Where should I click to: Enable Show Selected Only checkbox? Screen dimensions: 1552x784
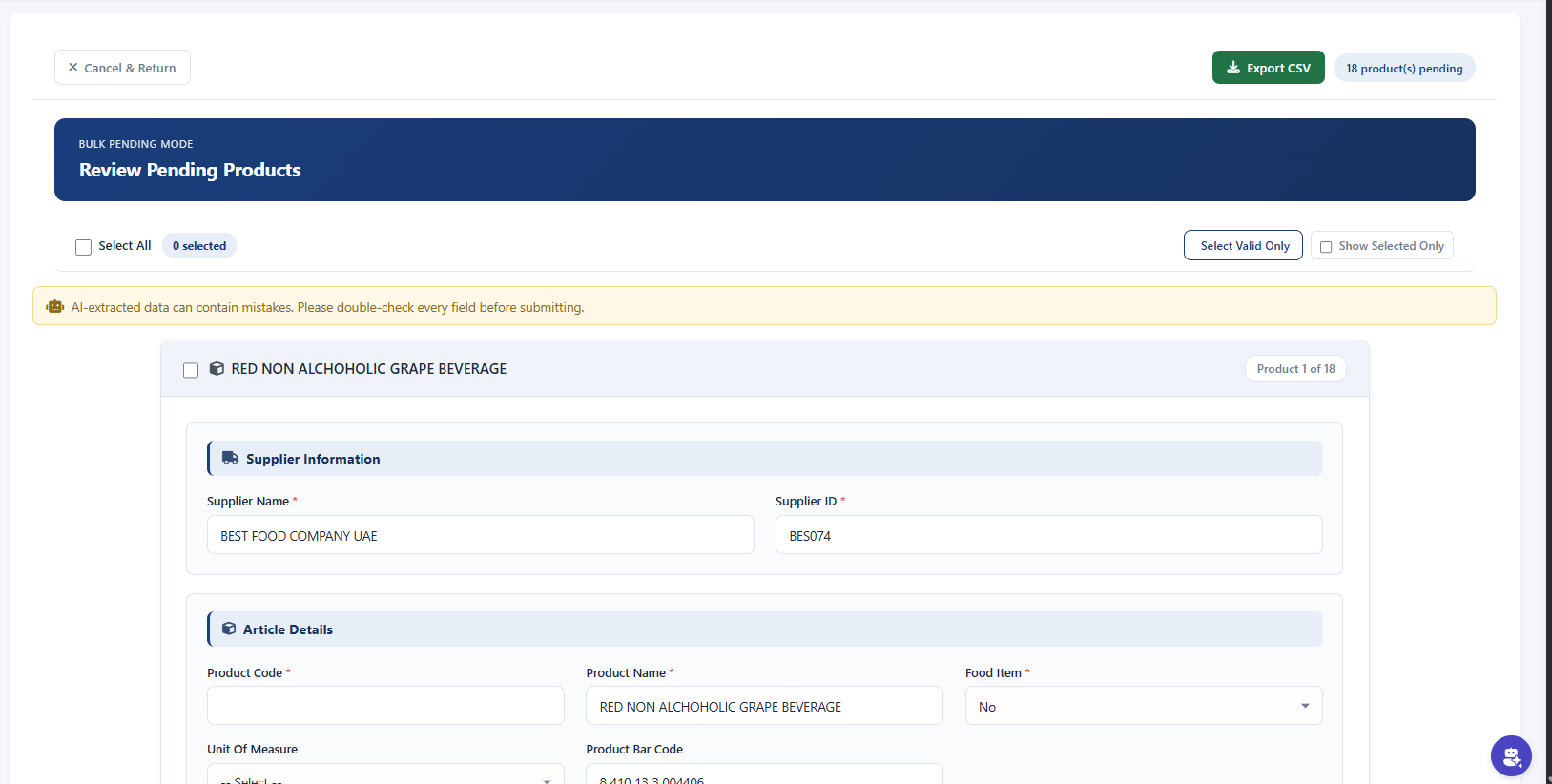point(1326,247)
